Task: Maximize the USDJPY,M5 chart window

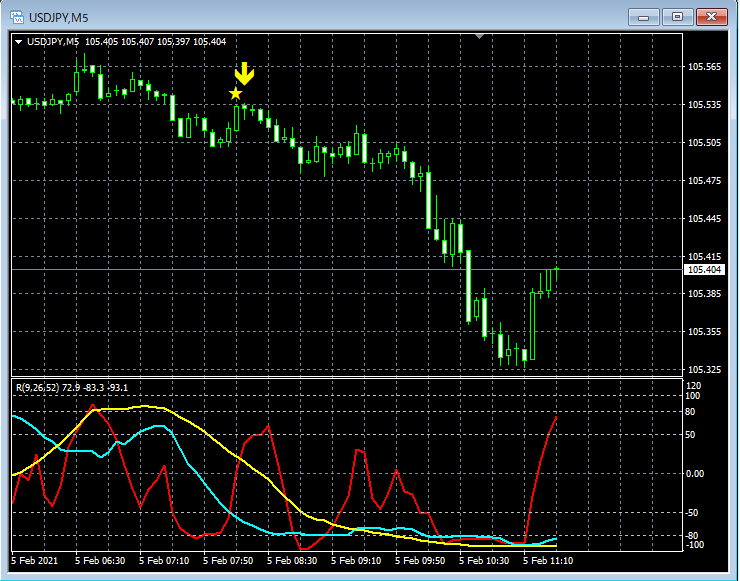Action: 677,17
